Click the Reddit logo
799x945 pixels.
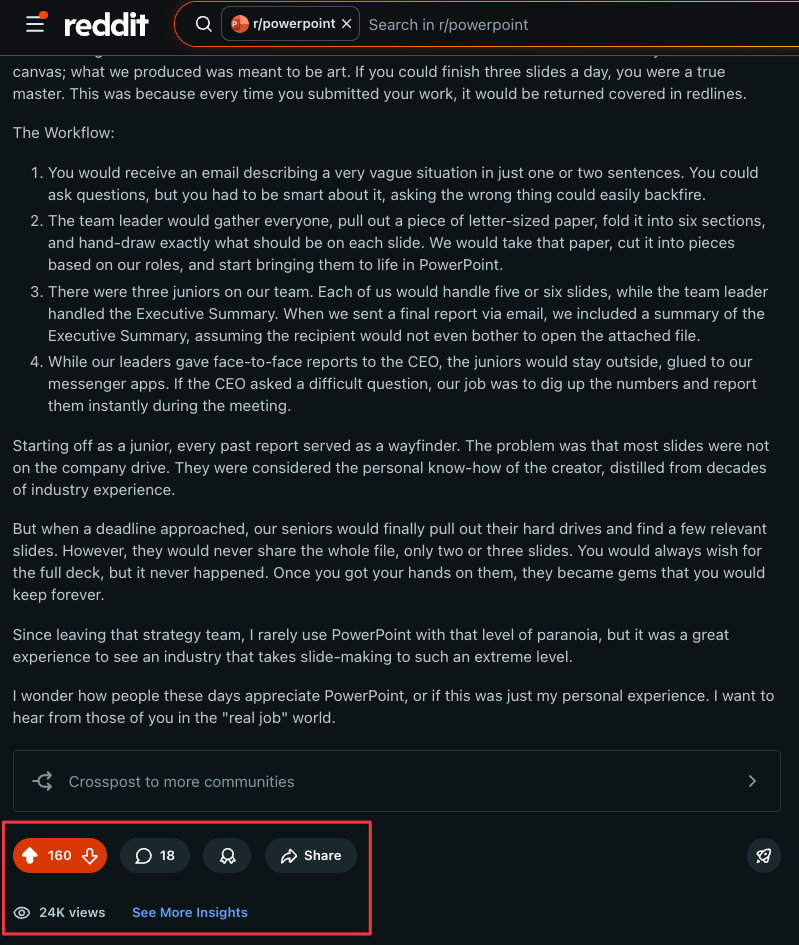pyautogui.click(x=106, y=25)
